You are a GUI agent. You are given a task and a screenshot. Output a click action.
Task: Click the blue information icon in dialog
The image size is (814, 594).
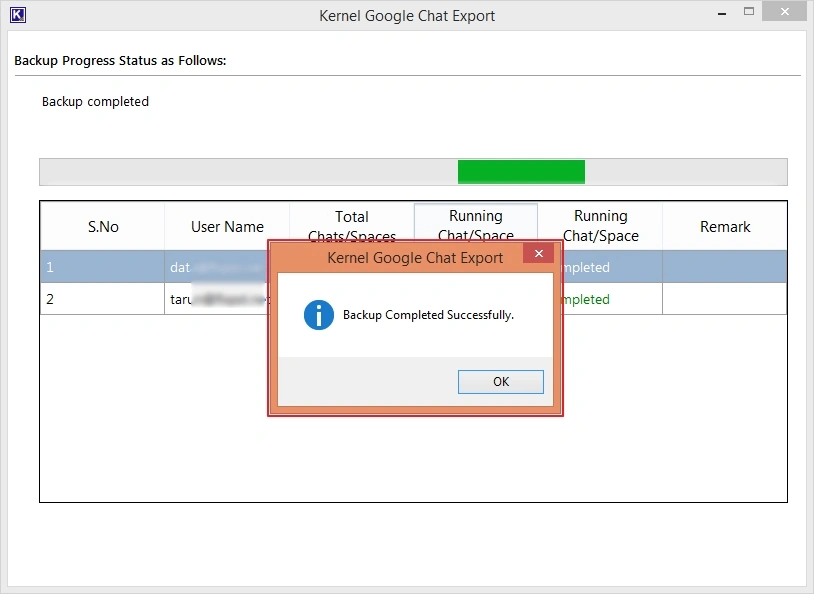click(x=318, y=315)
